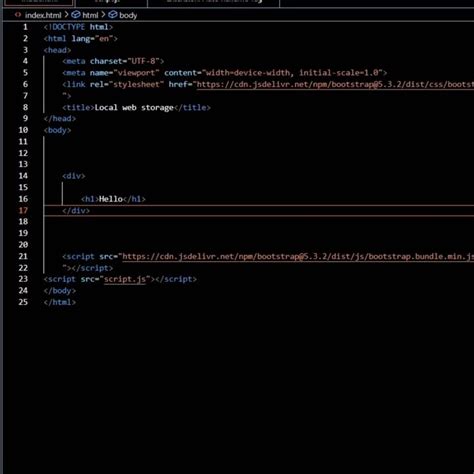Click line number 6 in the gutter
474x474 pixels.
pos(25,84)
